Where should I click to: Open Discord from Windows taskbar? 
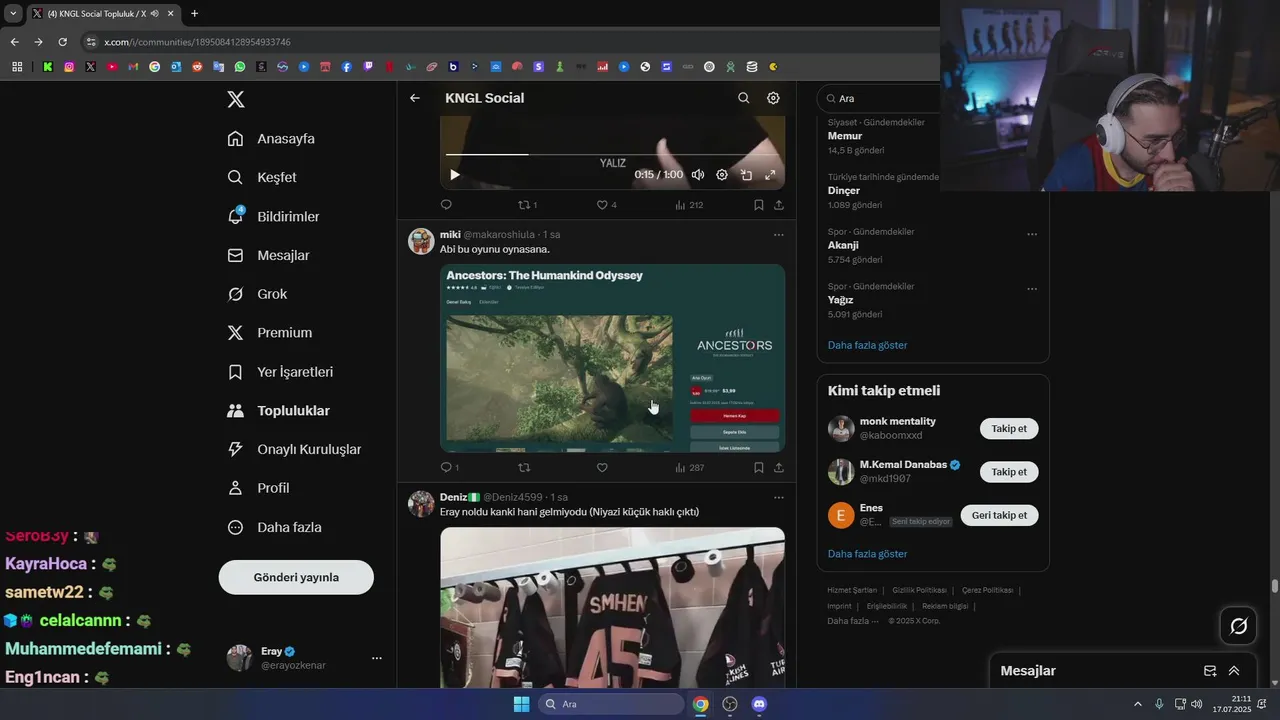click(x=758, y=704)
